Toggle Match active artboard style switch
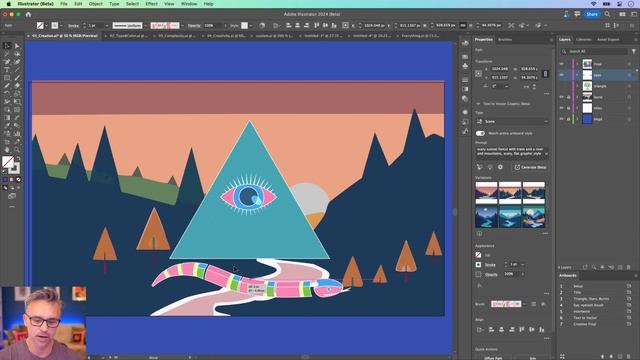The width and height of the screenshot is (640, 360). point(480,133)
